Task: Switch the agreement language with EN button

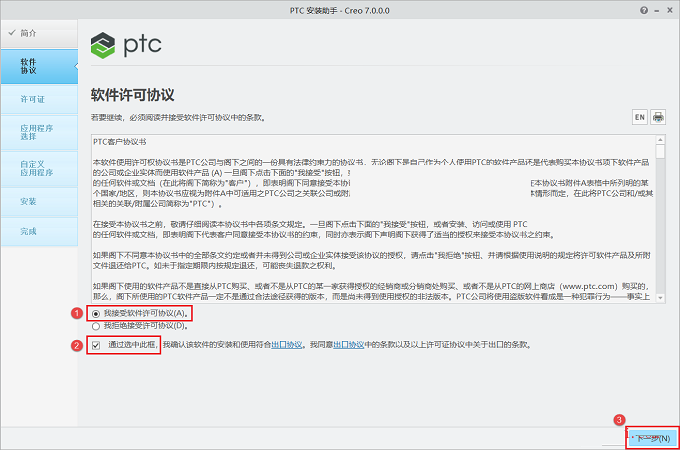Action: (x=640, y=117)
